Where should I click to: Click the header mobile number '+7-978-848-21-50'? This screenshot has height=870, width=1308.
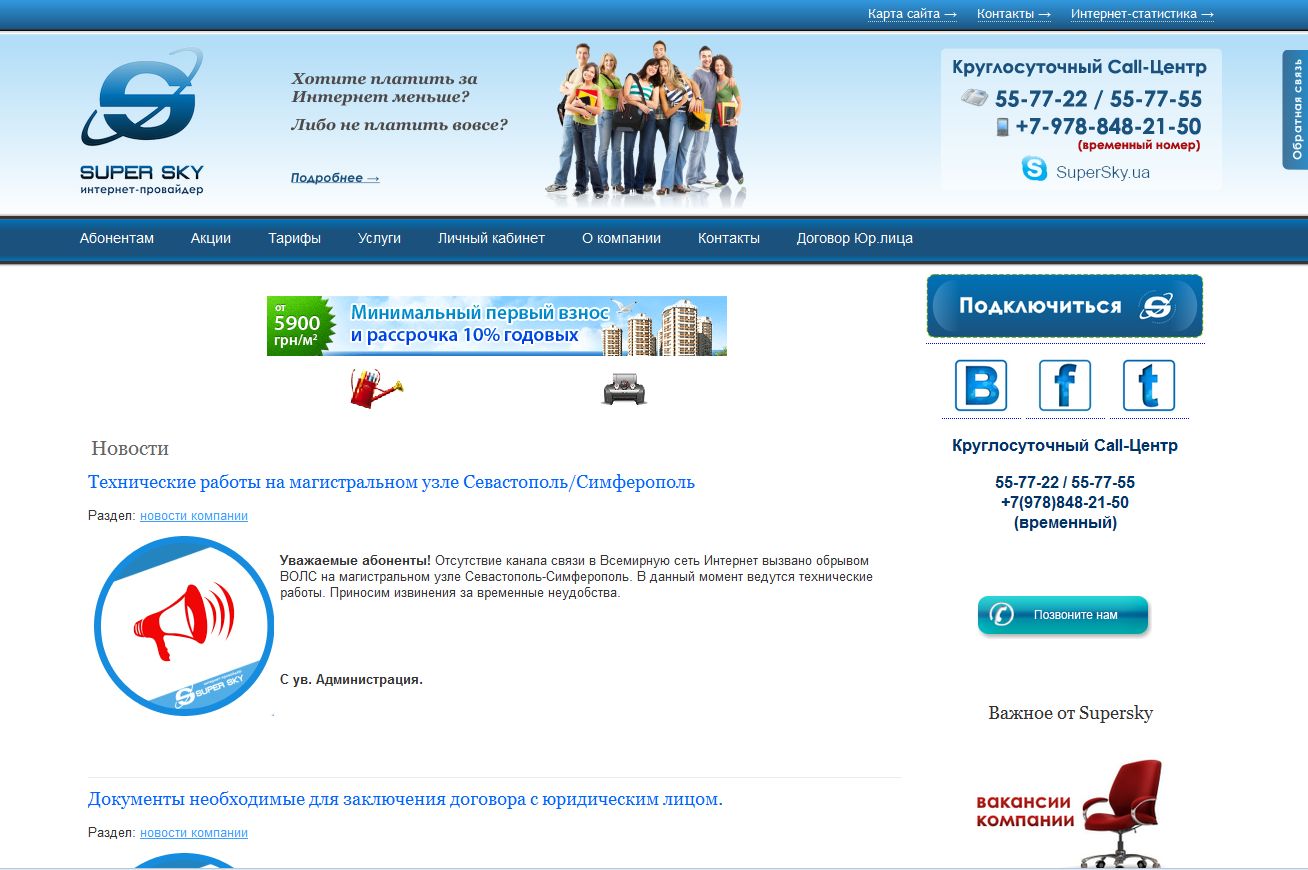1108,127
